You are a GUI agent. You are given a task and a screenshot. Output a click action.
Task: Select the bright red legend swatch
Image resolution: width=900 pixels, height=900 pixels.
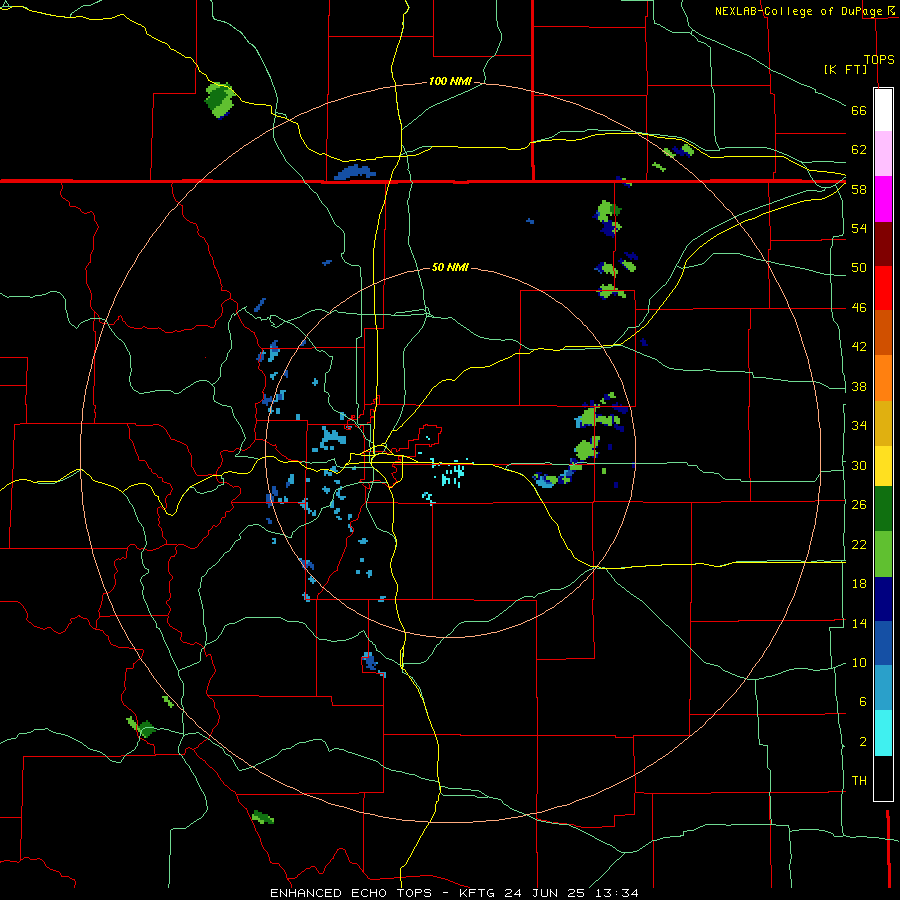(x=883, y=288)
